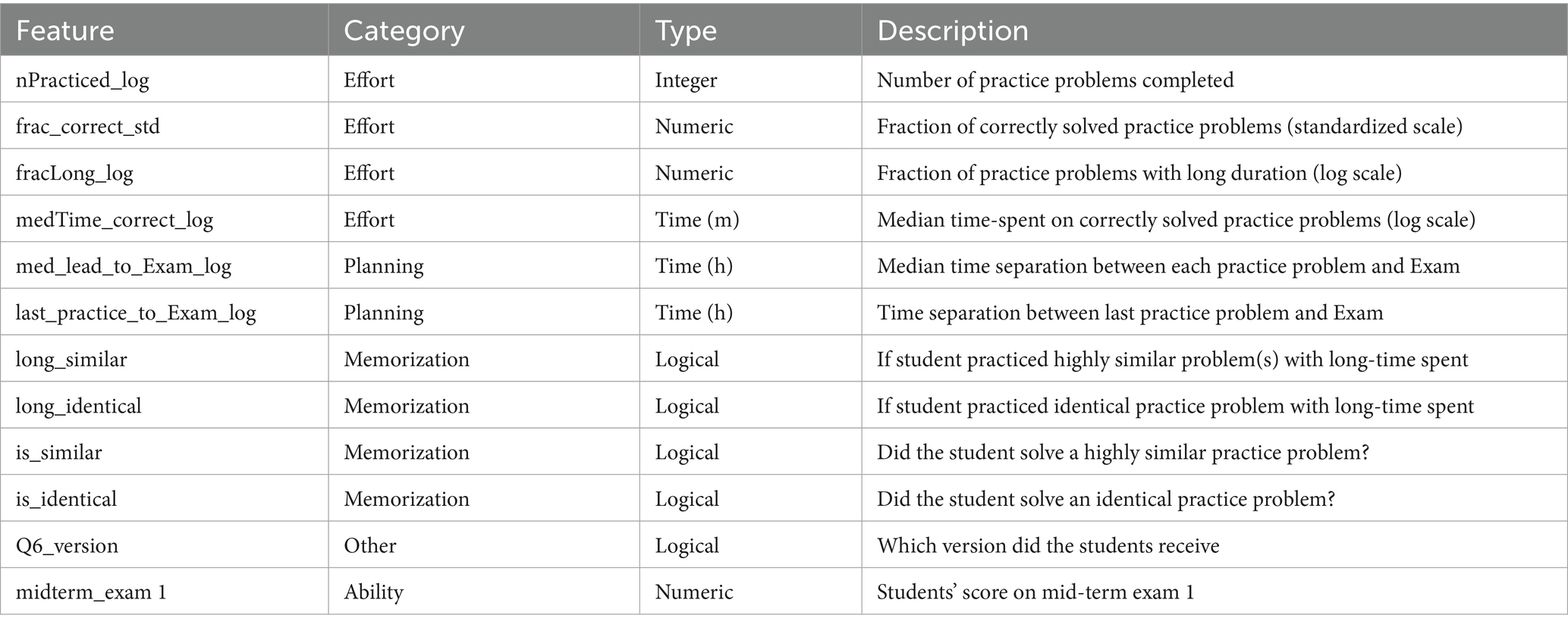
Task: Click the fracLong_log row name
Action: pos(74,174)
